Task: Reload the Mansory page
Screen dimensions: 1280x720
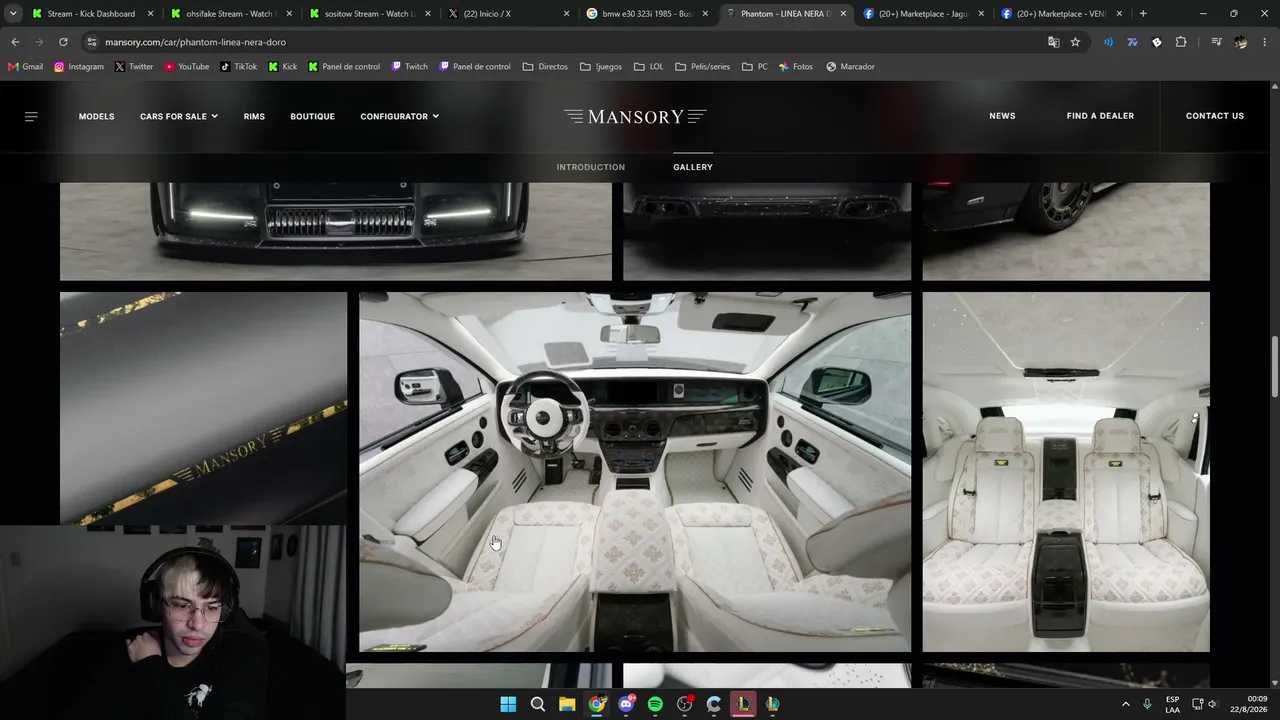Action: tap(63, 42)
